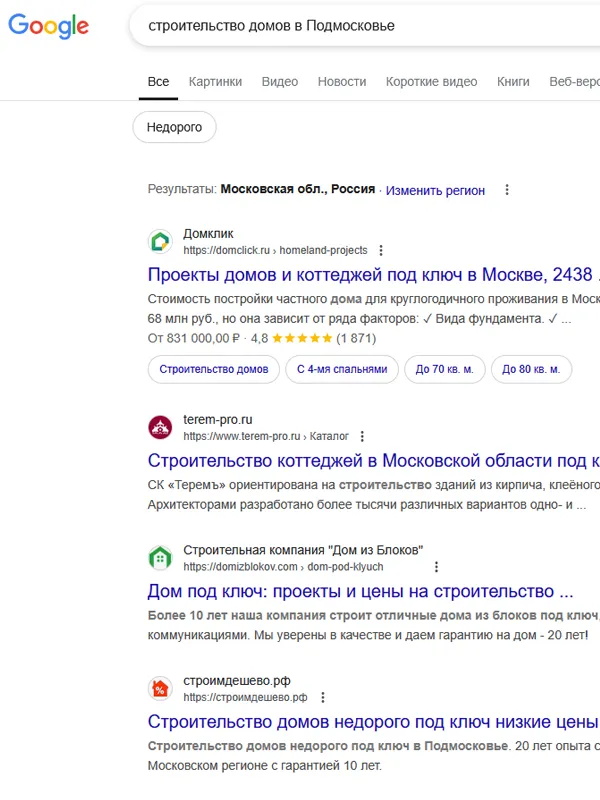Open three-dot menu for domizblokov.com result
The width and height of the screenshot is (600, 800).
436,567
